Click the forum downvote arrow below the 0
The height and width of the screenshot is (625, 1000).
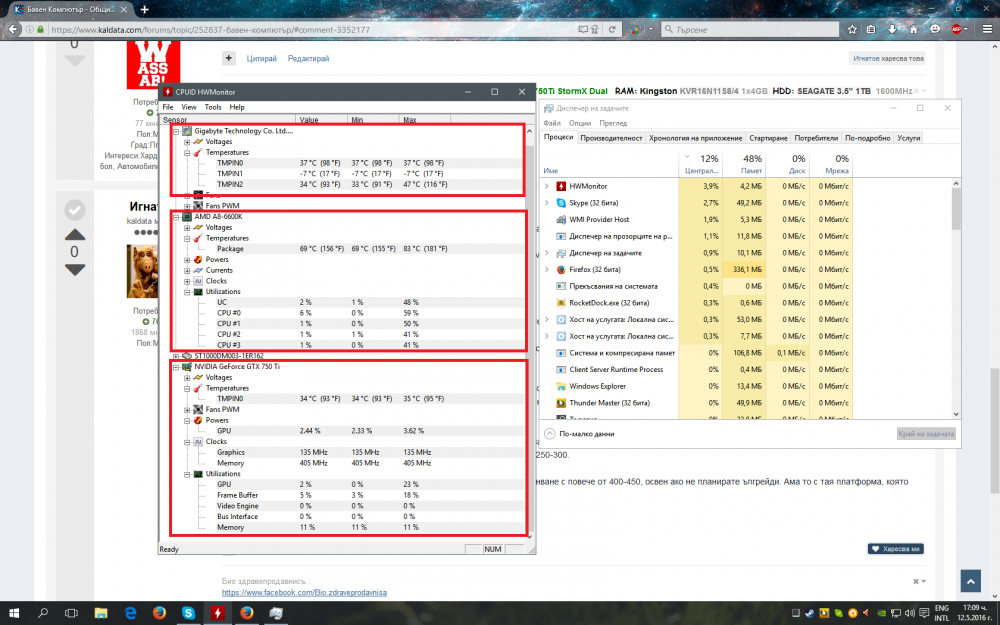click(75, 270)
